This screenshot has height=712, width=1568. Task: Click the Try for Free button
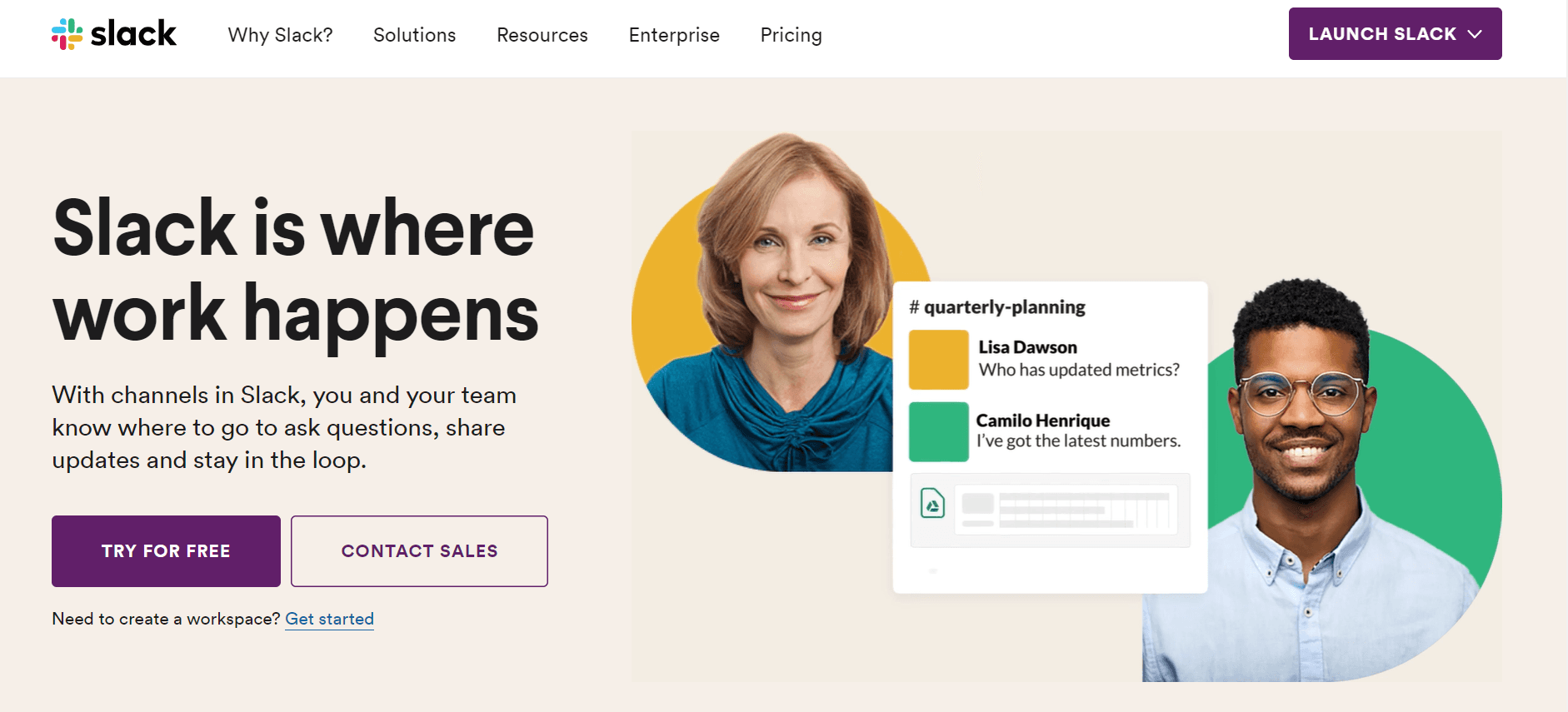pos(166,551)
